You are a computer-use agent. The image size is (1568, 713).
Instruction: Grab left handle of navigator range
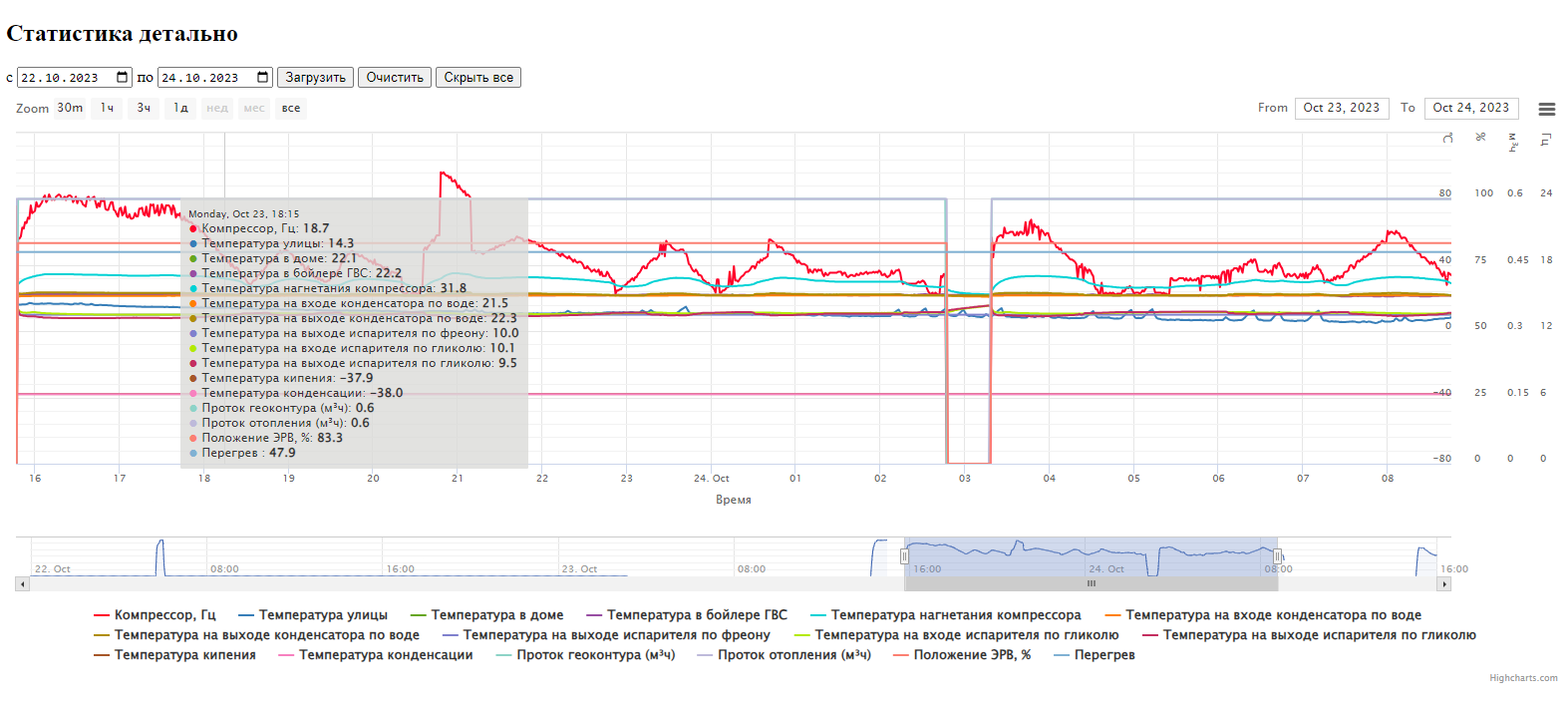(x=904, y=556)
